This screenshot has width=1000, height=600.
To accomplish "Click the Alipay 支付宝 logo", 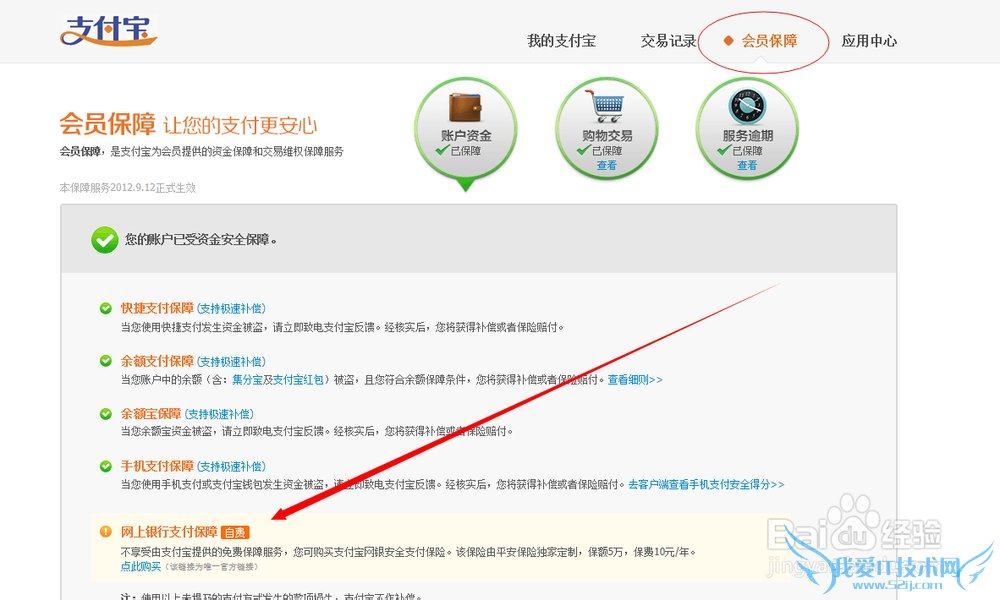I will [x=108, y=30].
